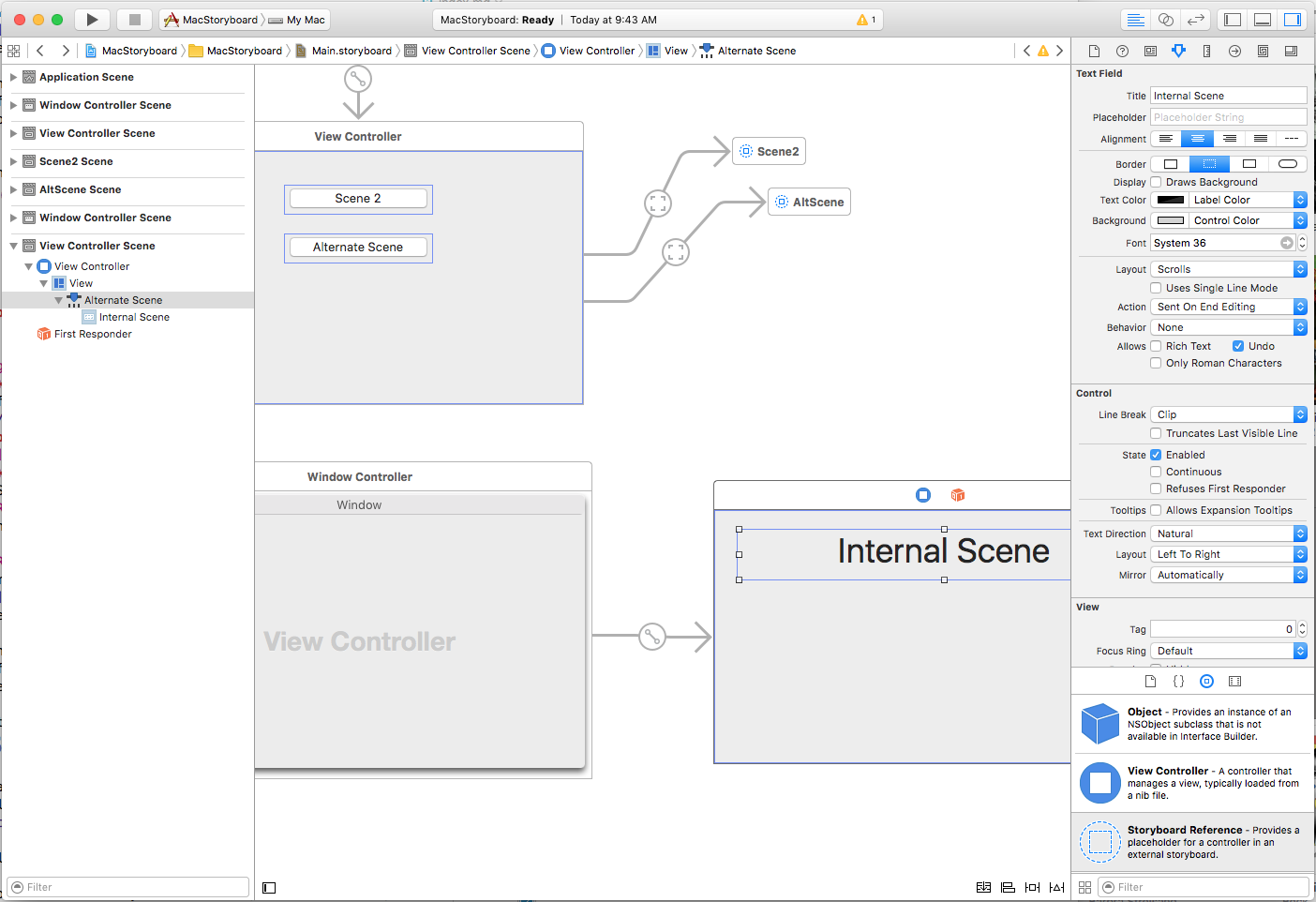Switch to the Media library
Image resolution: width=1316 pixels, height=902 pixels.
click(1234, 681)
